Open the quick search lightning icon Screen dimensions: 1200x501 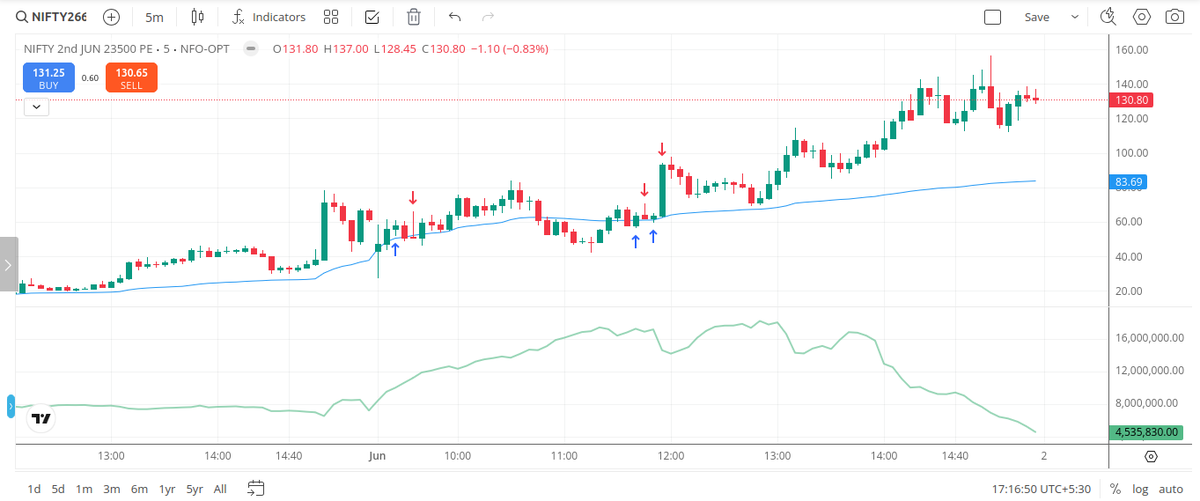click(1107, 17)
